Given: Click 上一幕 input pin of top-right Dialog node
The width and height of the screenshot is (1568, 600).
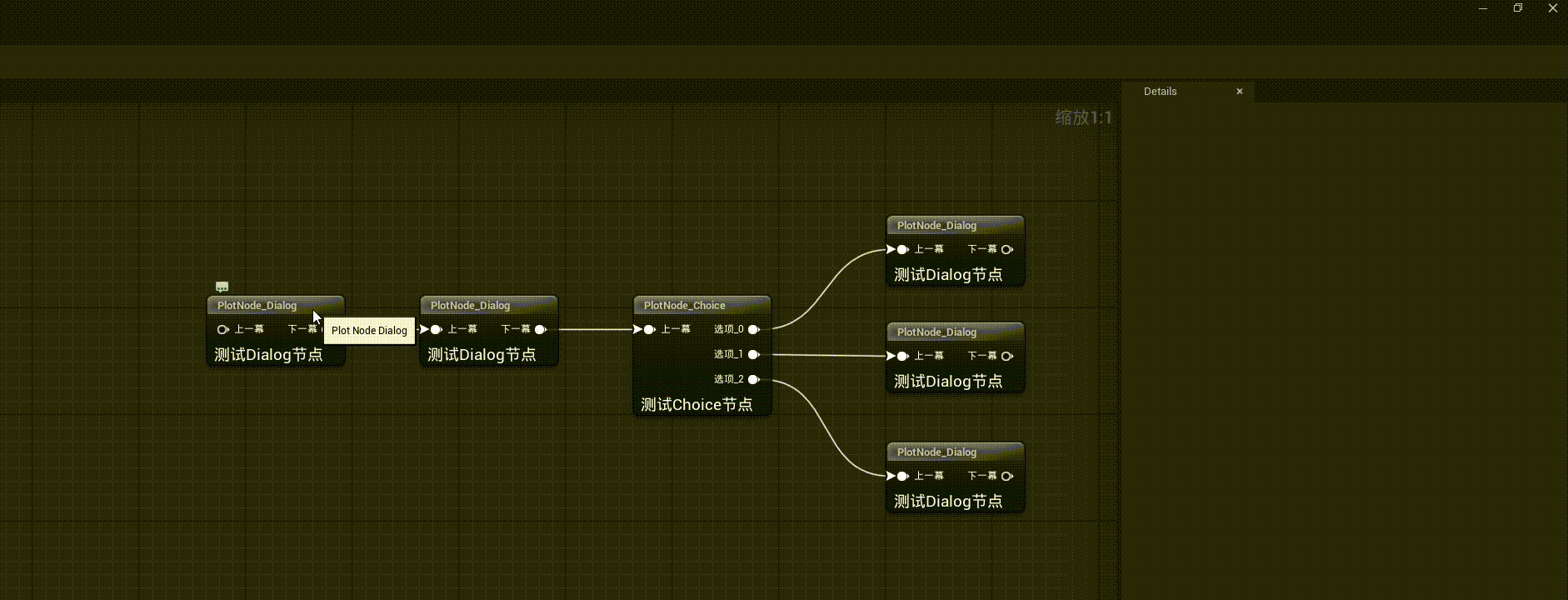Looking at the screenshot, I should click(902, 249).
